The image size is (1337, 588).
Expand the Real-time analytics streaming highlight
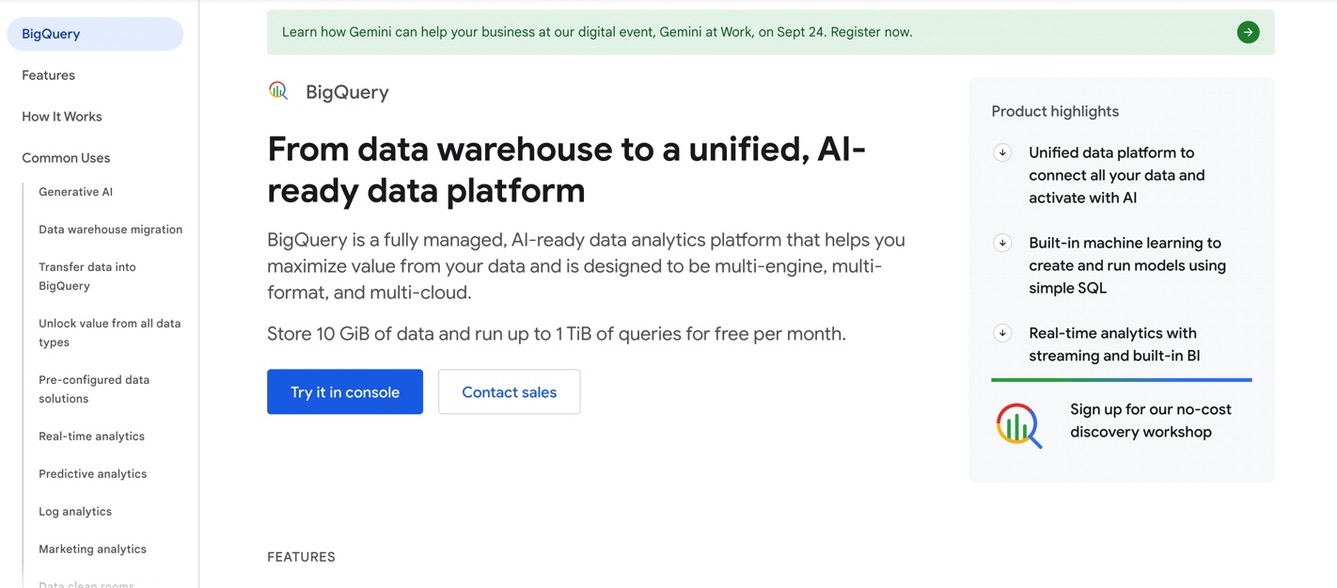[x=1002, y=332]
